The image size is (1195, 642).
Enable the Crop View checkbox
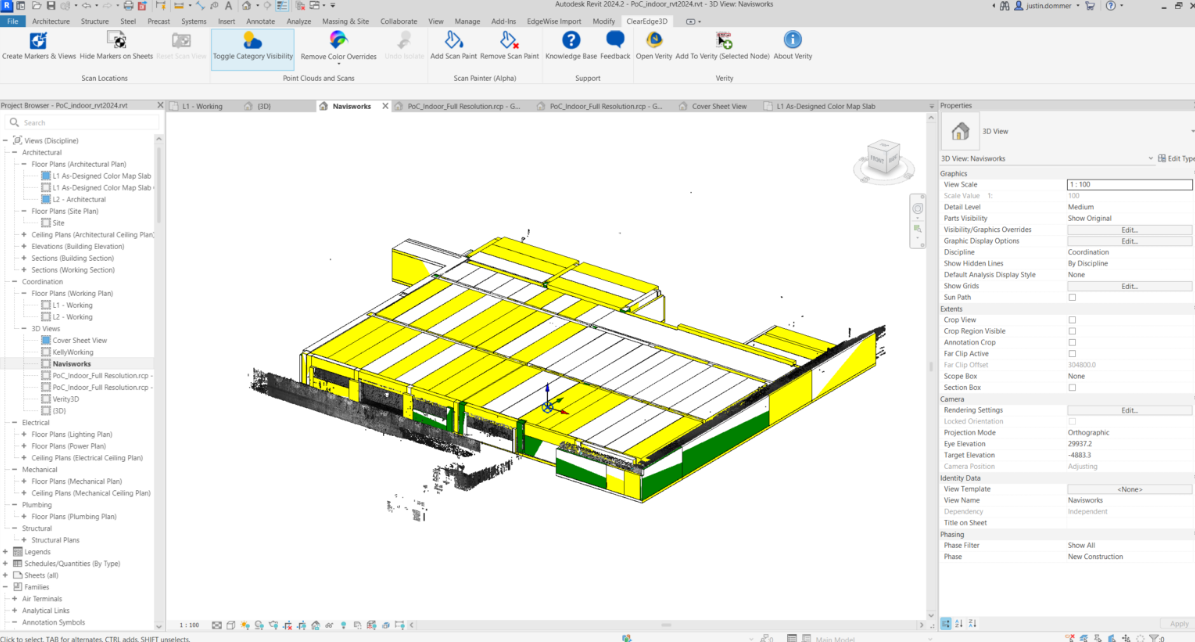click(x=1072, y=320)
